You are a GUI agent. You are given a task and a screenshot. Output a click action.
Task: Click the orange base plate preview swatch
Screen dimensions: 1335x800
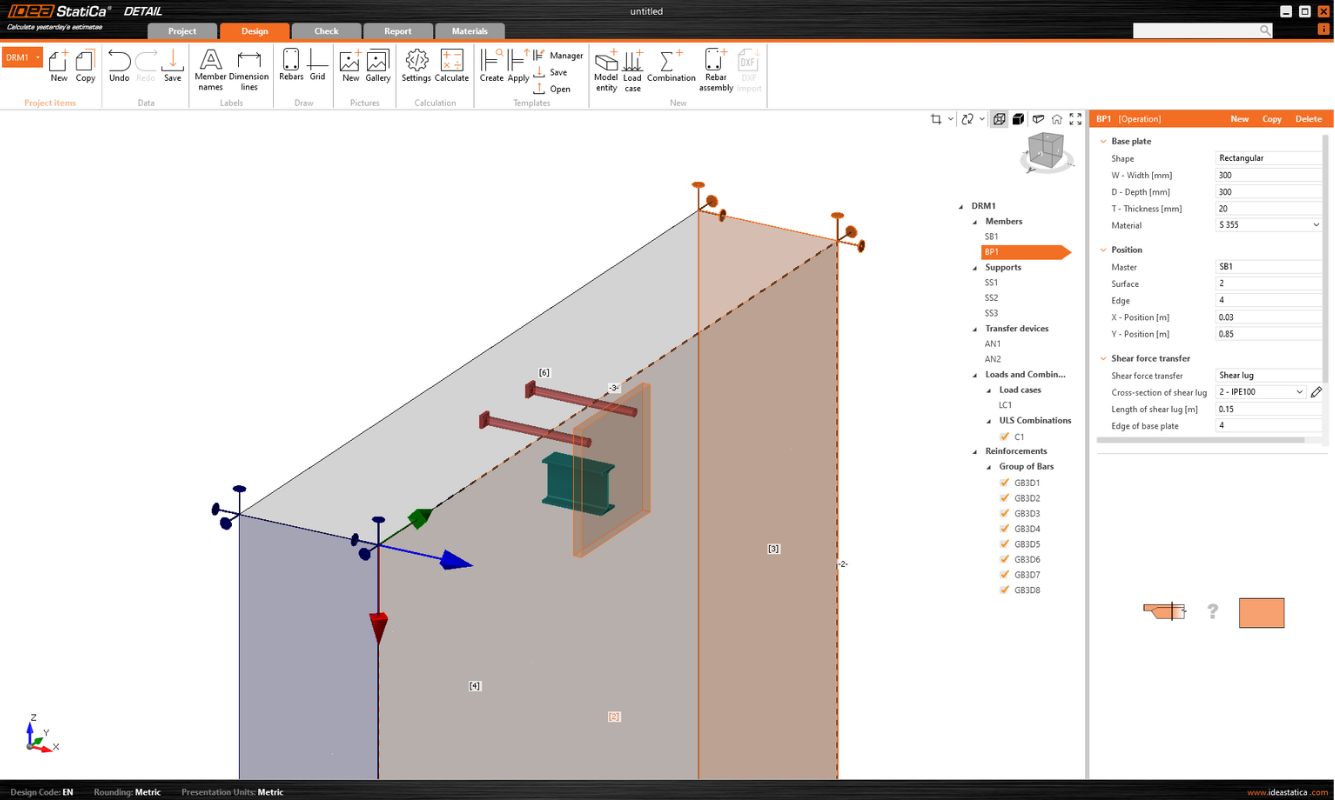1261,612
